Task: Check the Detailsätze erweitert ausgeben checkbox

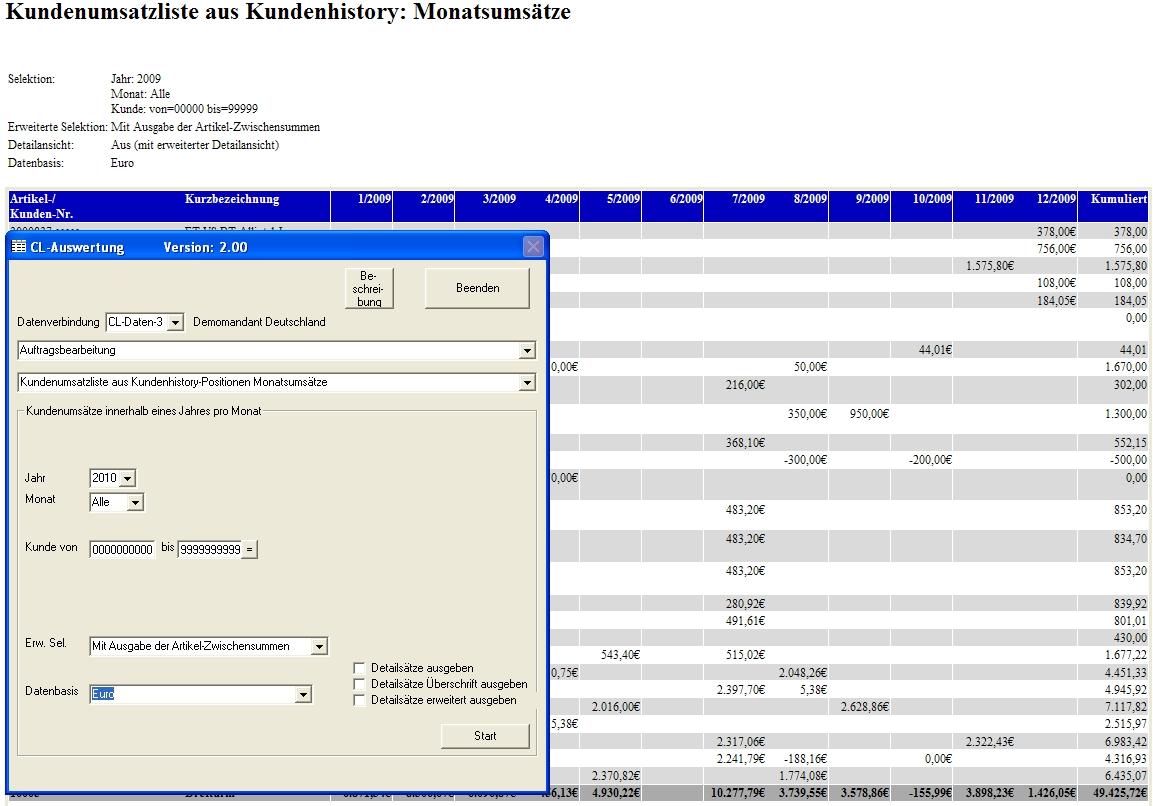Action: pos(360,700)
